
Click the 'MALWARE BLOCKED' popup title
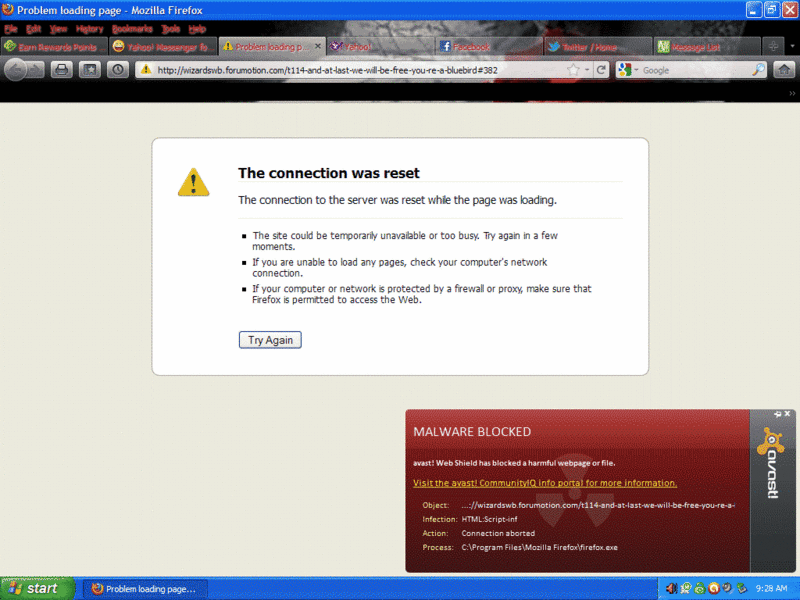click(472, 432)
